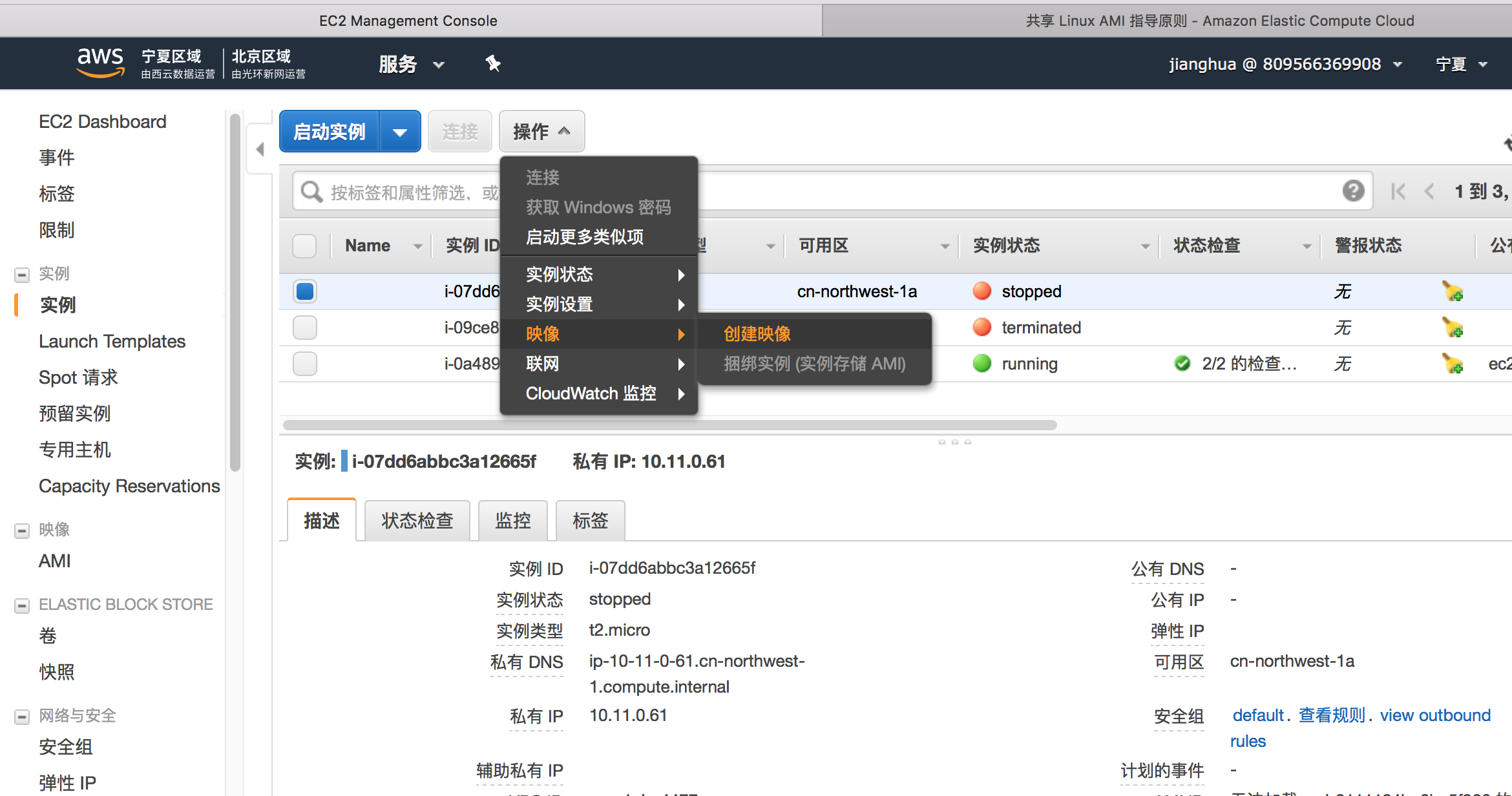
Task: Open 安全组 in sidebar
Action: [x=66, y=747]
